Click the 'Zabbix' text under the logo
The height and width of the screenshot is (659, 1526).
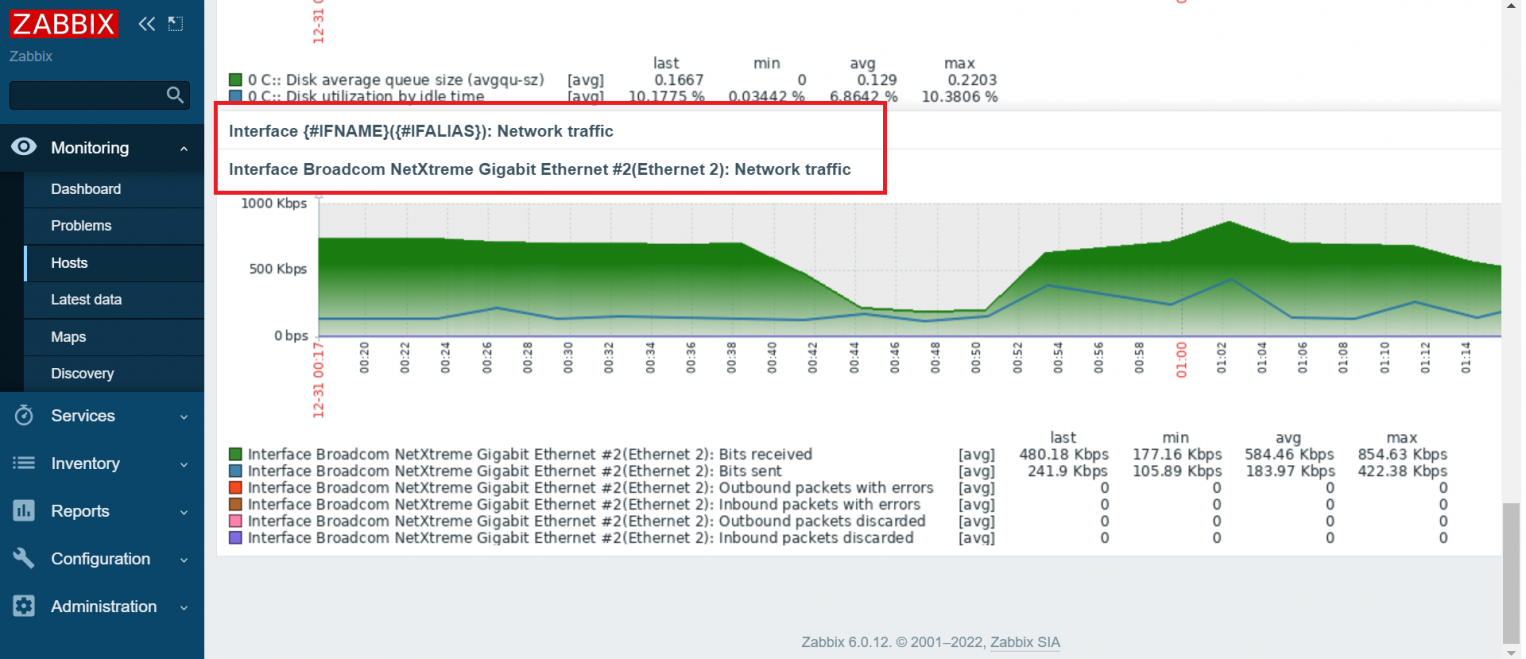[x=31, y=56]
